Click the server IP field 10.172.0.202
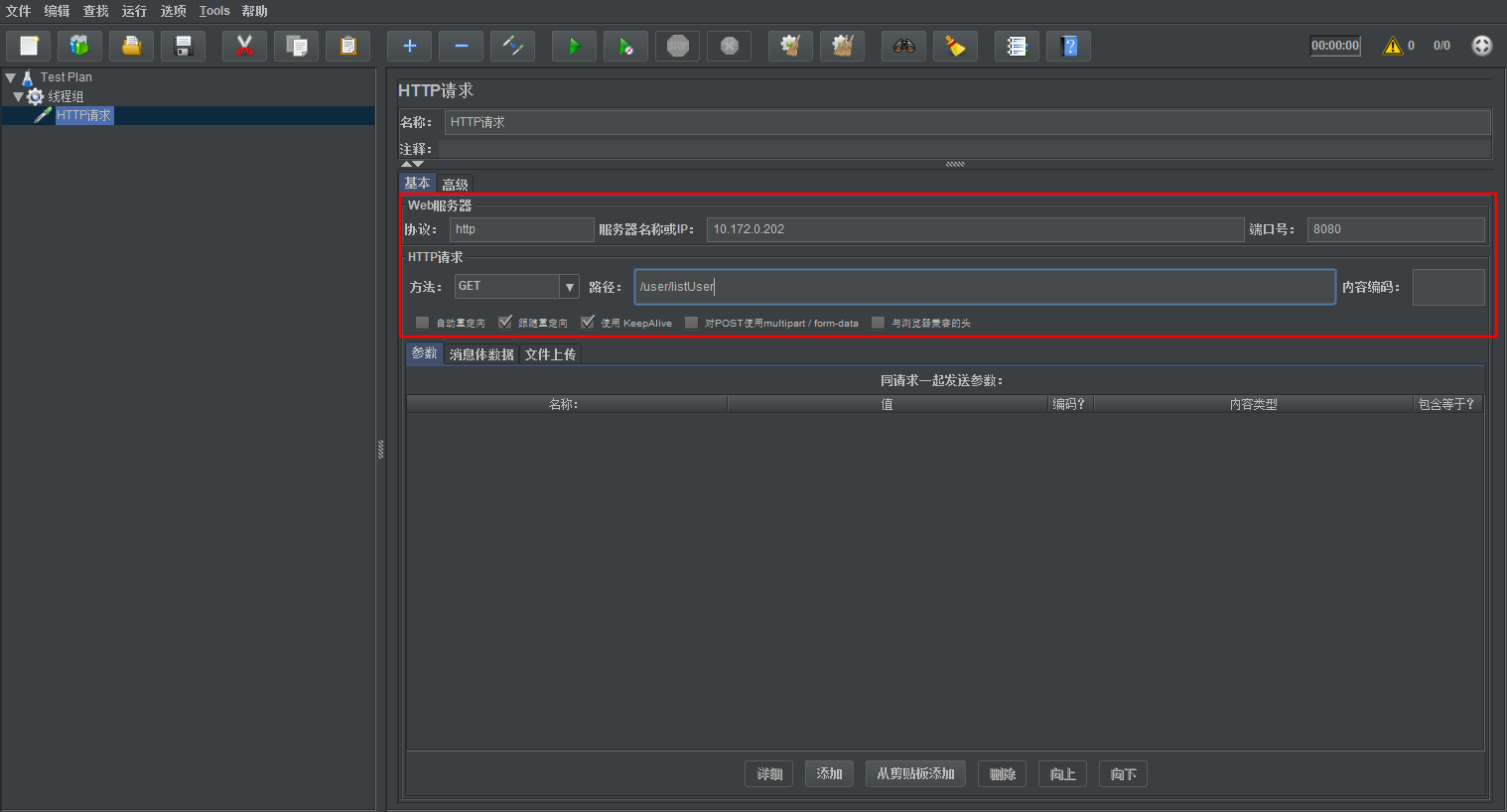The height and width of the screenshot is (812, 1507). (976, 229)
